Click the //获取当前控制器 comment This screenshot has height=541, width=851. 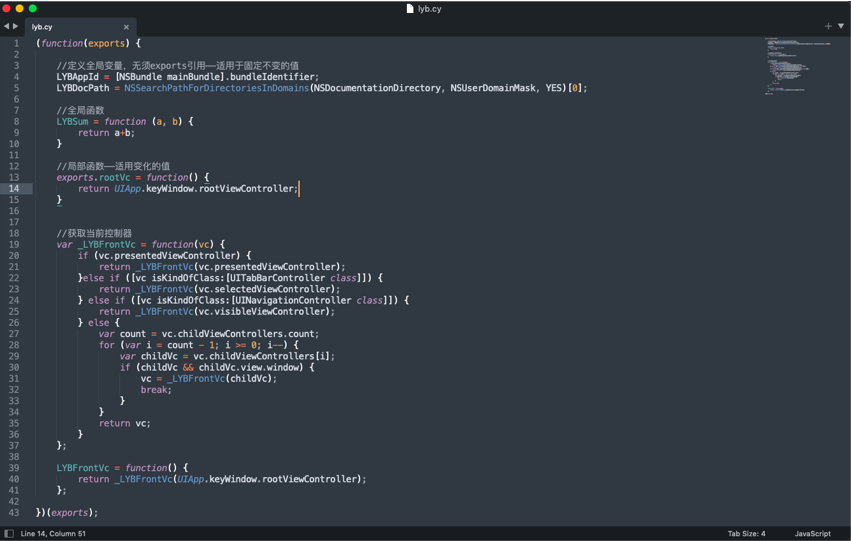pyautogui.click(x=94, y=233)
